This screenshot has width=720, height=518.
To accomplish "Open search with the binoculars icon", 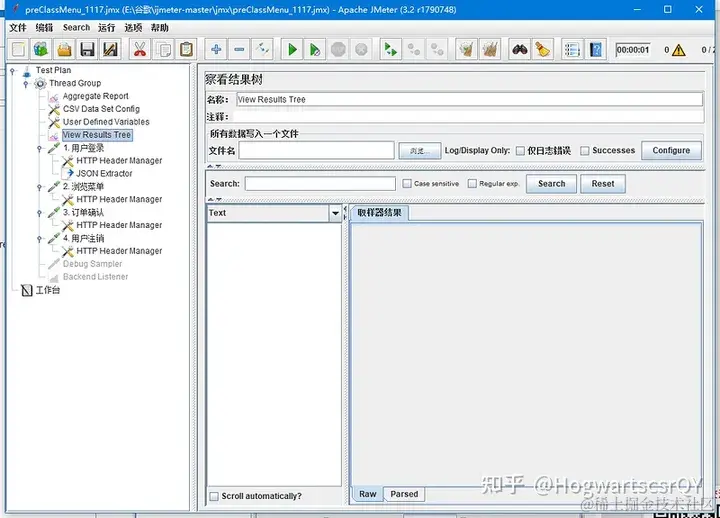I will coord(520,49).
